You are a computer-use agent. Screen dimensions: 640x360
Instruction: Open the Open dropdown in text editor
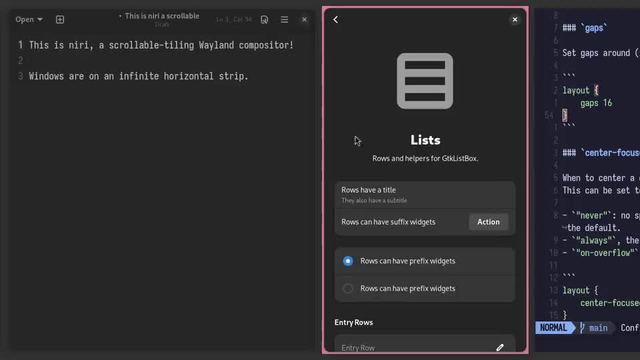coord(29,20)
